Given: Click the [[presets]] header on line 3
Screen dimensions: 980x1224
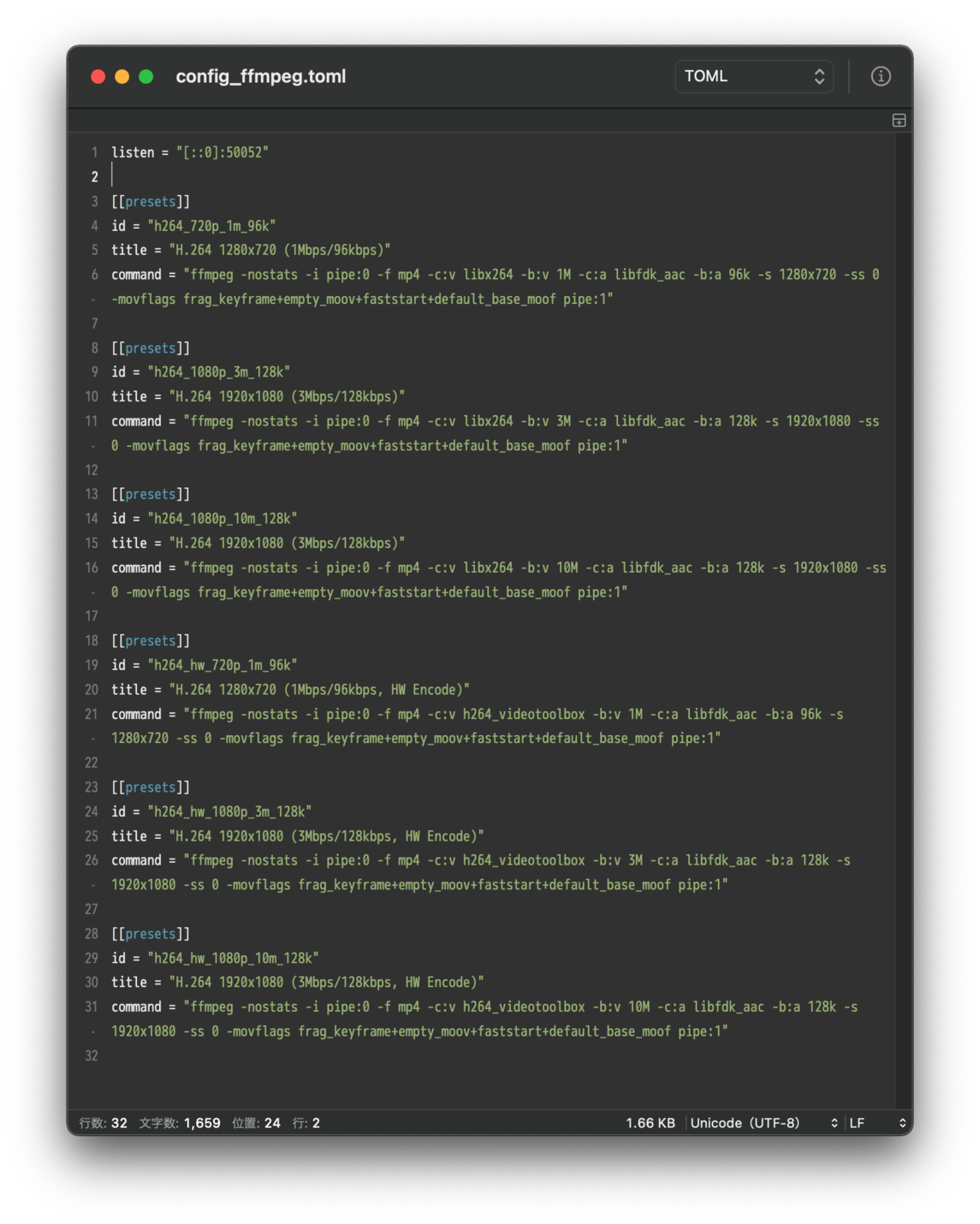Looking at the screenshot, I should [x=151, y=202].
